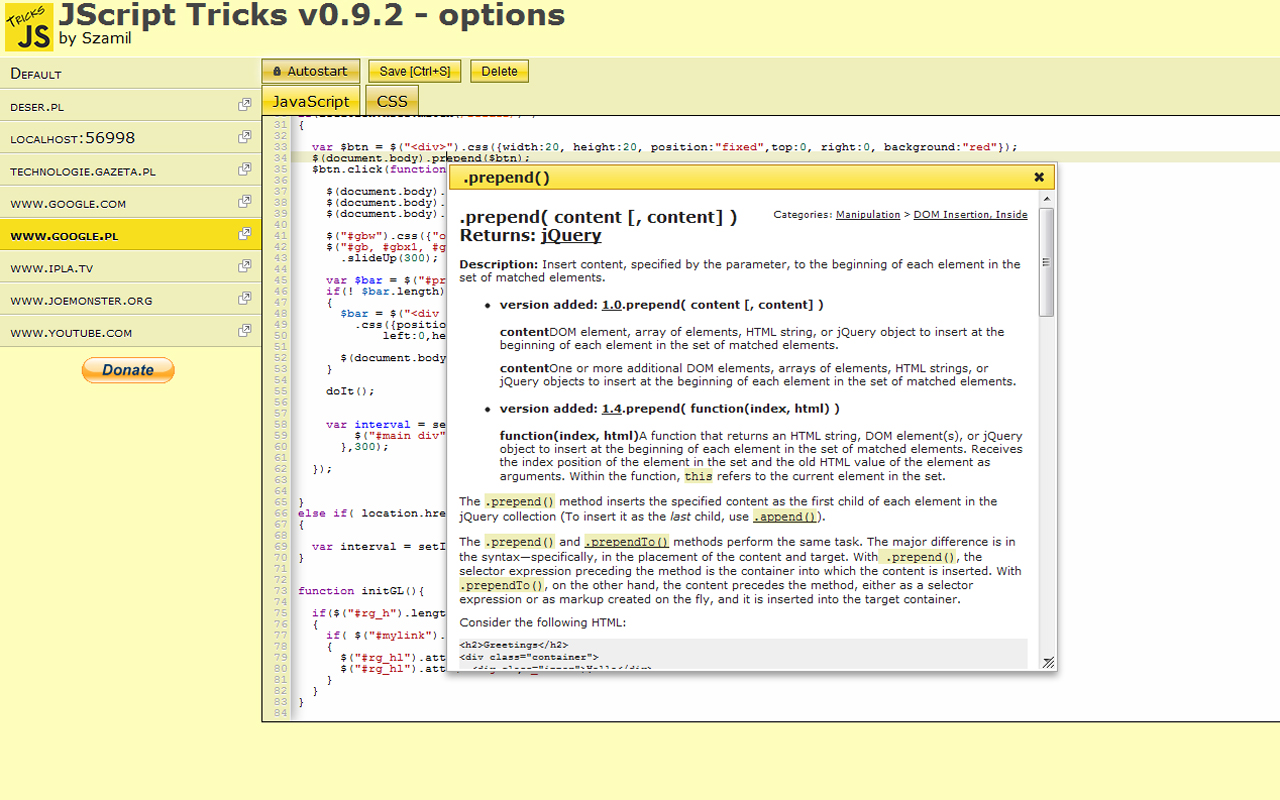Select www.google.pl site entry

130,235
